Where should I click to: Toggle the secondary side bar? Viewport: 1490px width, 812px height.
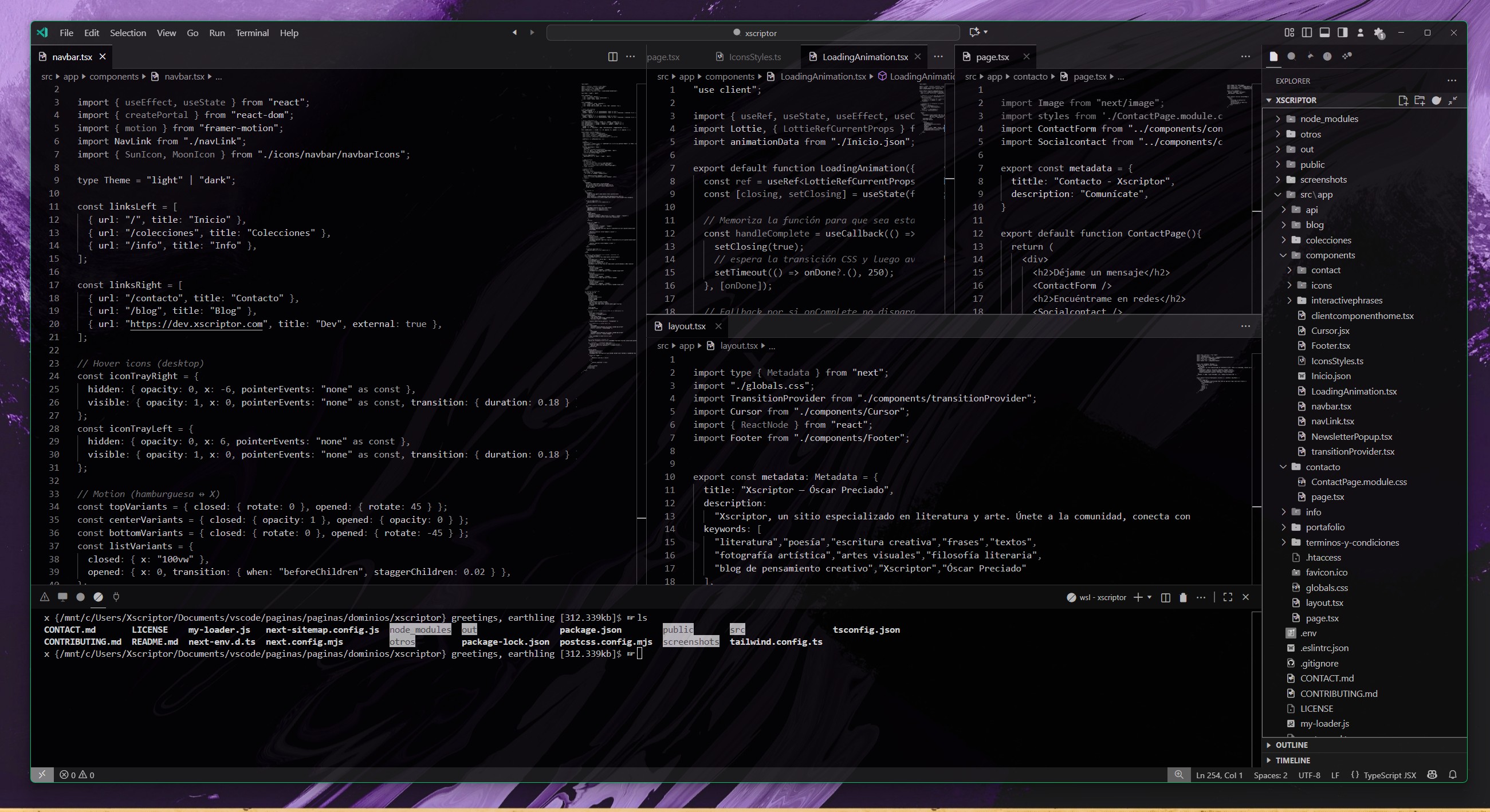1342,33
